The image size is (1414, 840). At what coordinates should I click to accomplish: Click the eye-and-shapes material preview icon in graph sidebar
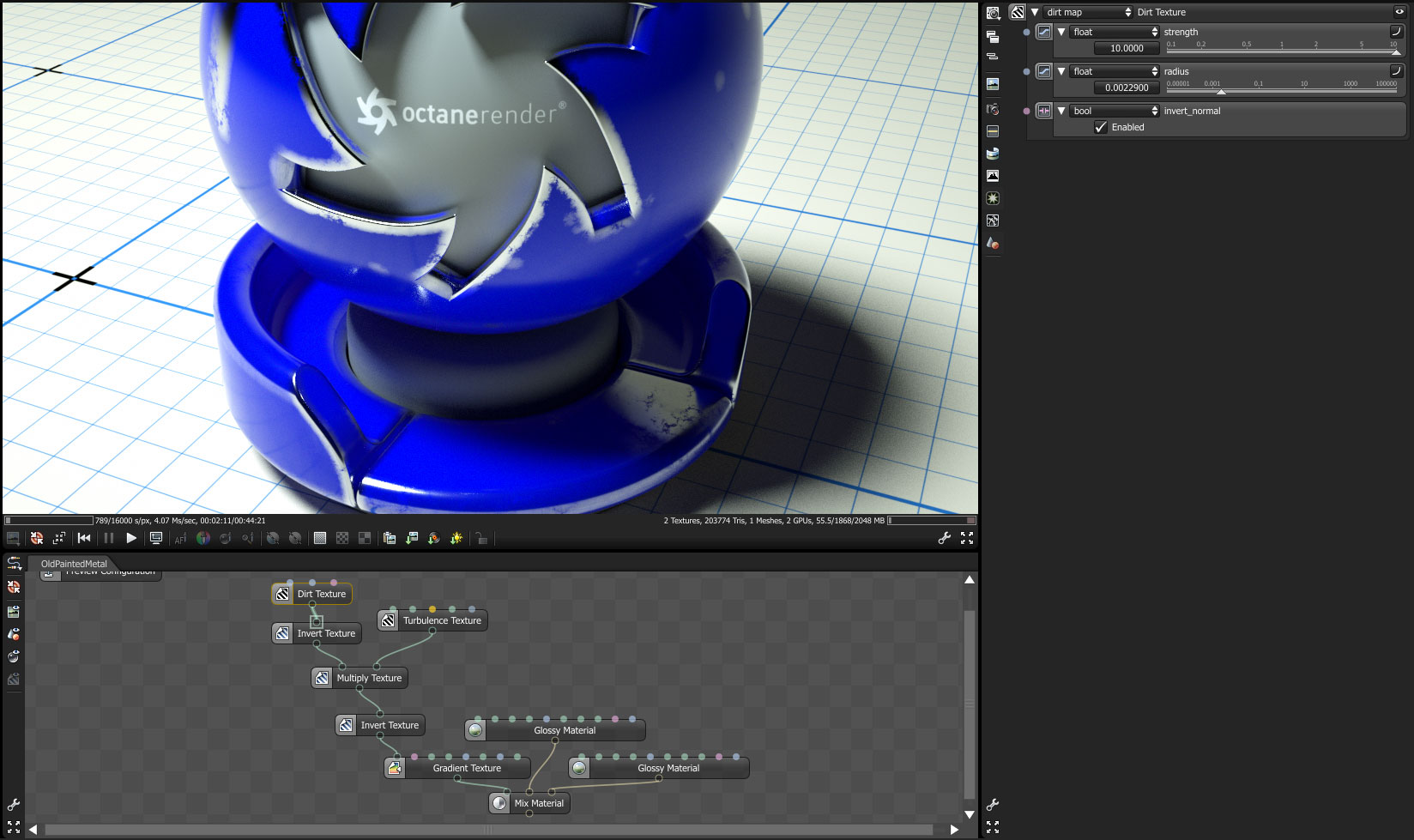(x=14, y=634)
